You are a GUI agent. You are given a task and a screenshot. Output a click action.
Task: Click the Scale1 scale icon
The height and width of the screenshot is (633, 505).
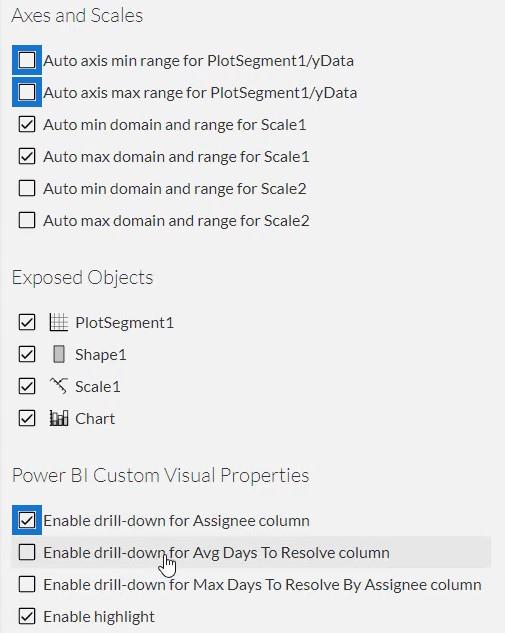click(59, 386)
